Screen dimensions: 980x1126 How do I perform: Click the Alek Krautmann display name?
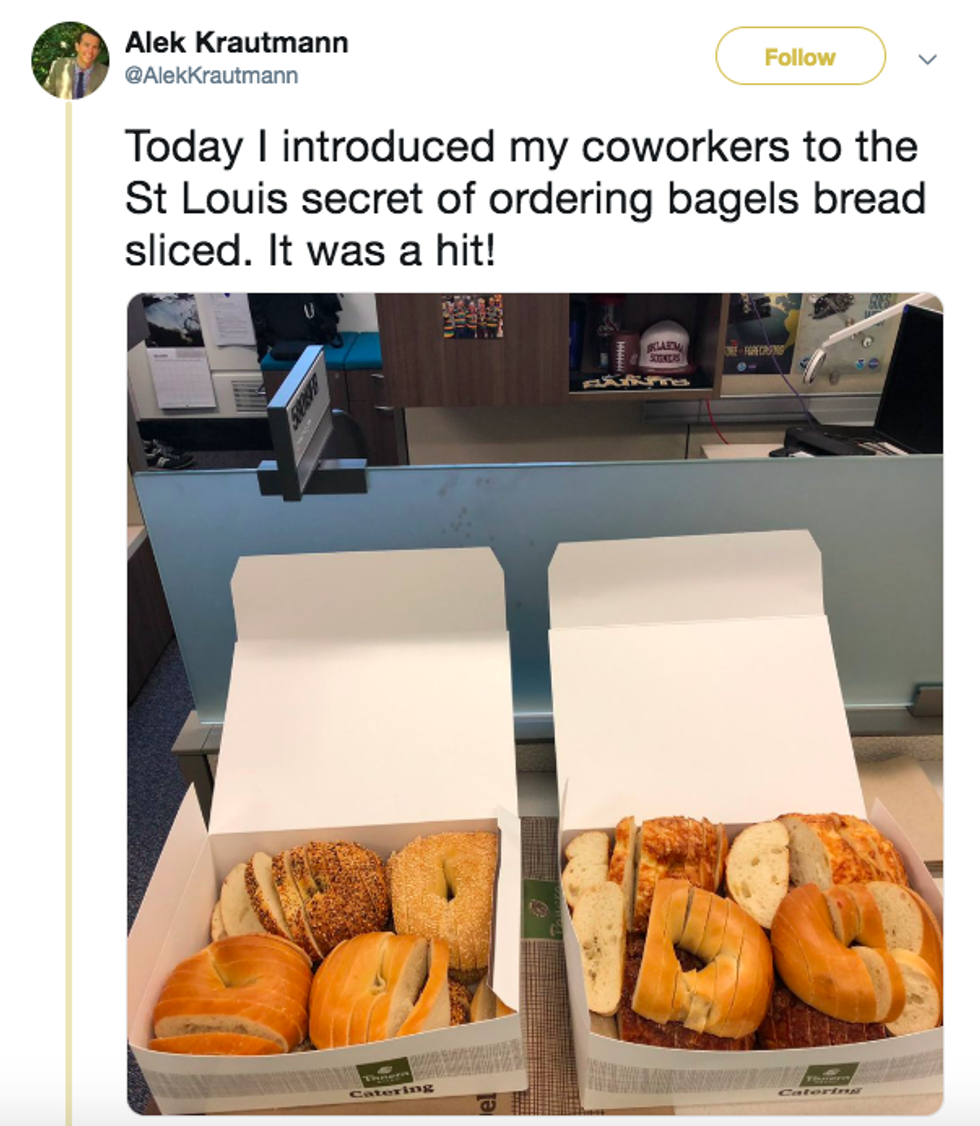pyautogui.click(x=236, y=43)
